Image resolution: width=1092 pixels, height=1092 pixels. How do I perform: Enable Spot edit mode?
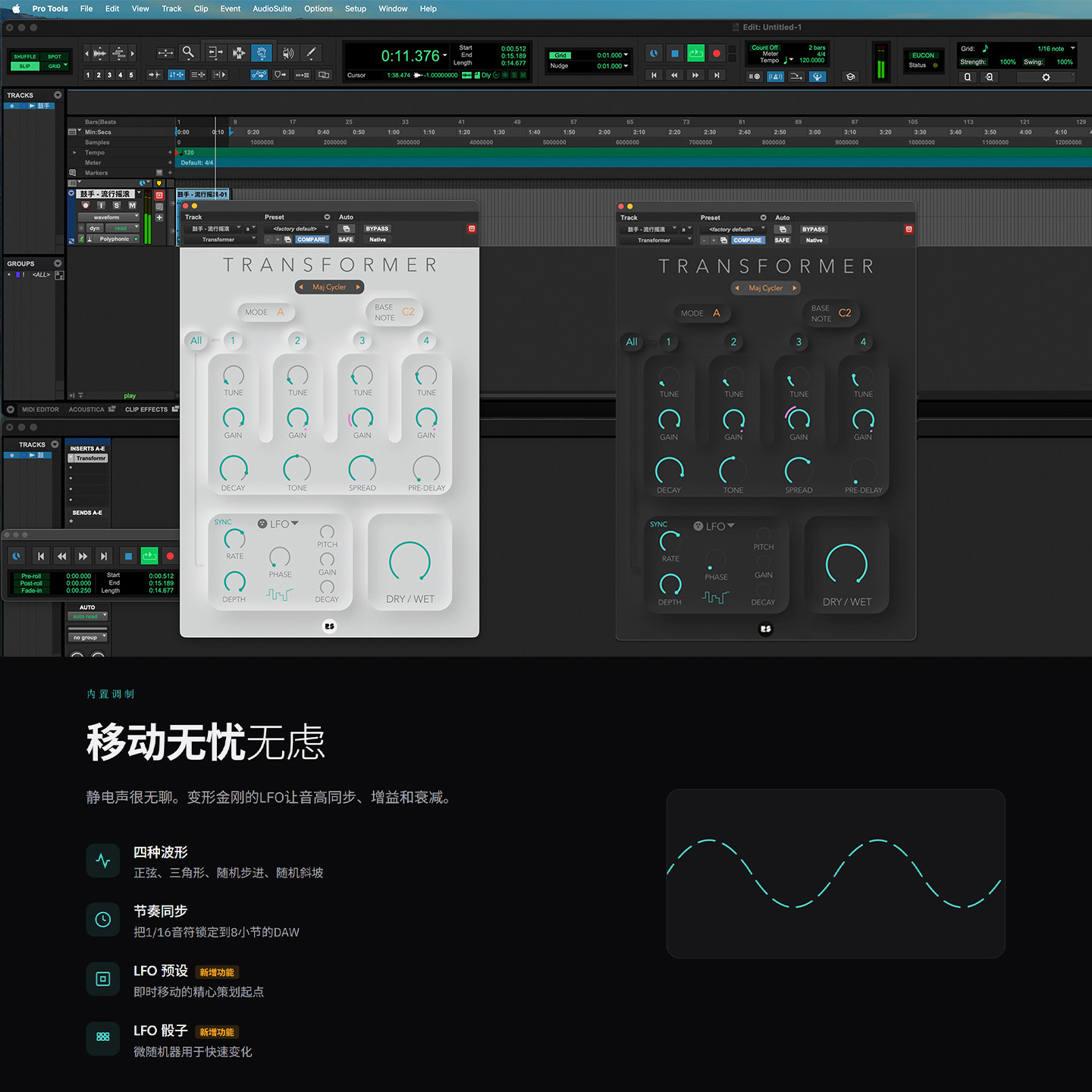(55, 57)
